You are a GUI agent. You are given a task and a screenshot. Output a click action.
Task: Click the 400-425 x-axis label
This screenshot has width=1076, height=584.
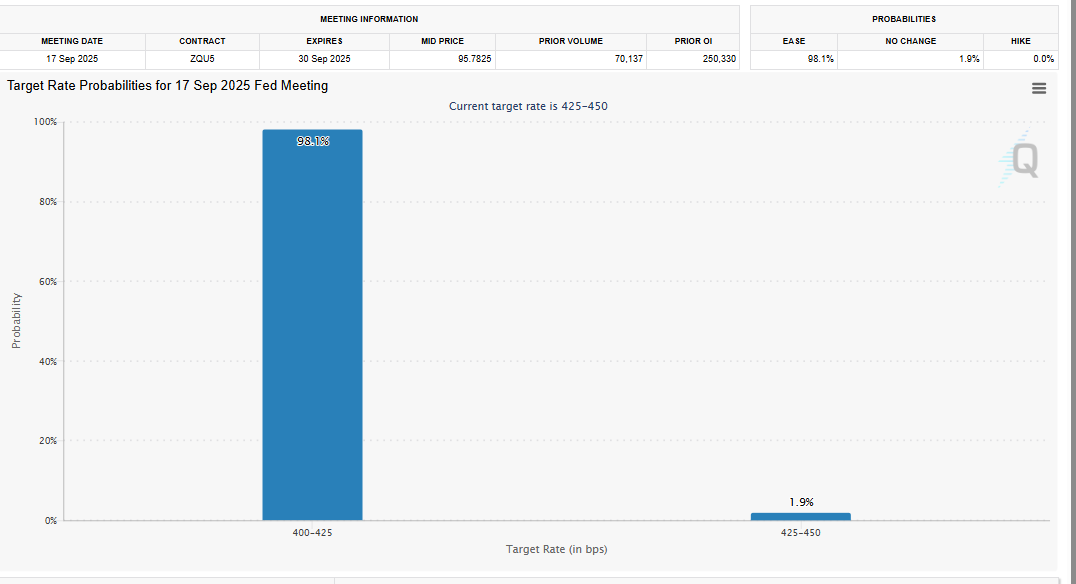(x=312, y=533)
